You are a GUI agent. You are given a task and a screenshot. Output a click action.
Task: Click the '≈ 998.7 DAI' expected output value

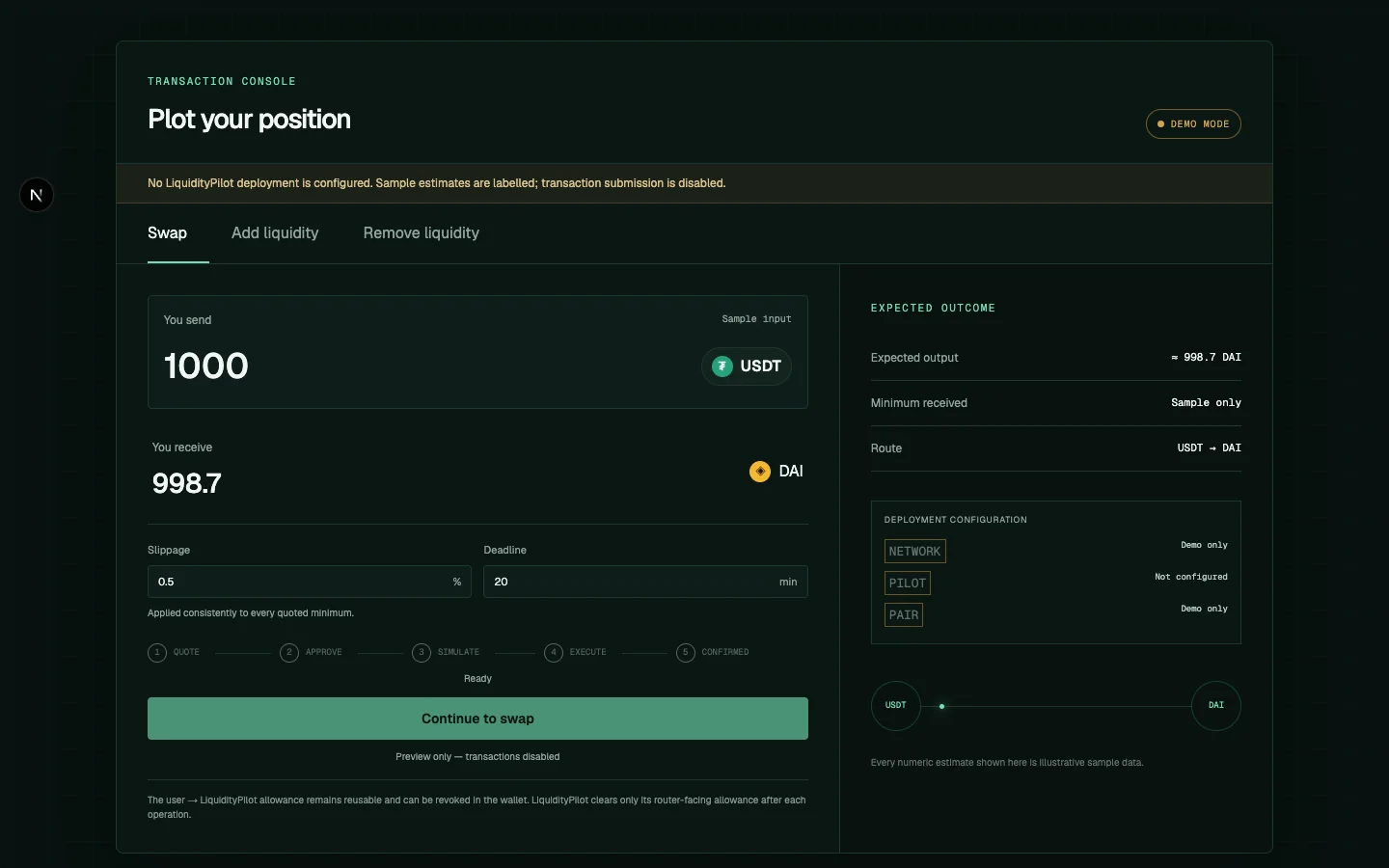click(x=1206, y=358)
